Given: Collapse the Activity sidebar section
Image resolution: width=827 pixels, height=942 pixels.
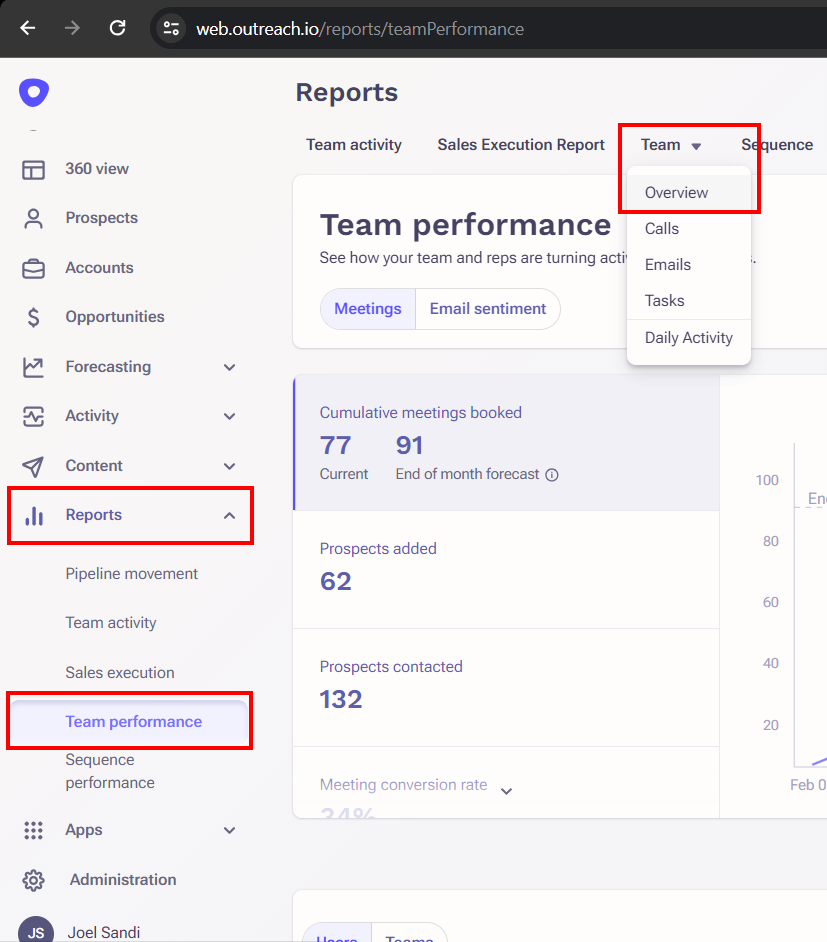Looking at the screenshot, I should 229,416.
